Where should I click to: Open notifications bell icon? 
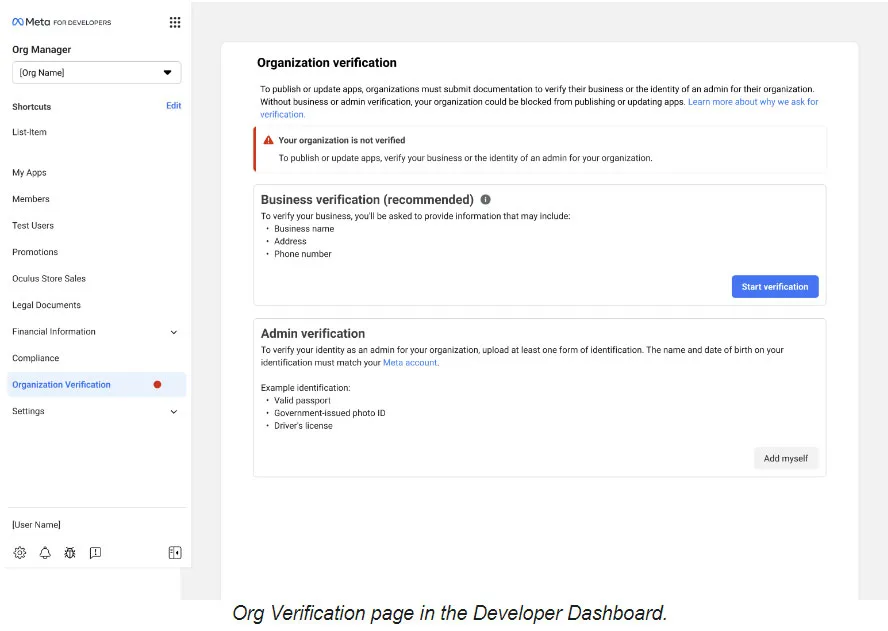[x=45, y=553]
